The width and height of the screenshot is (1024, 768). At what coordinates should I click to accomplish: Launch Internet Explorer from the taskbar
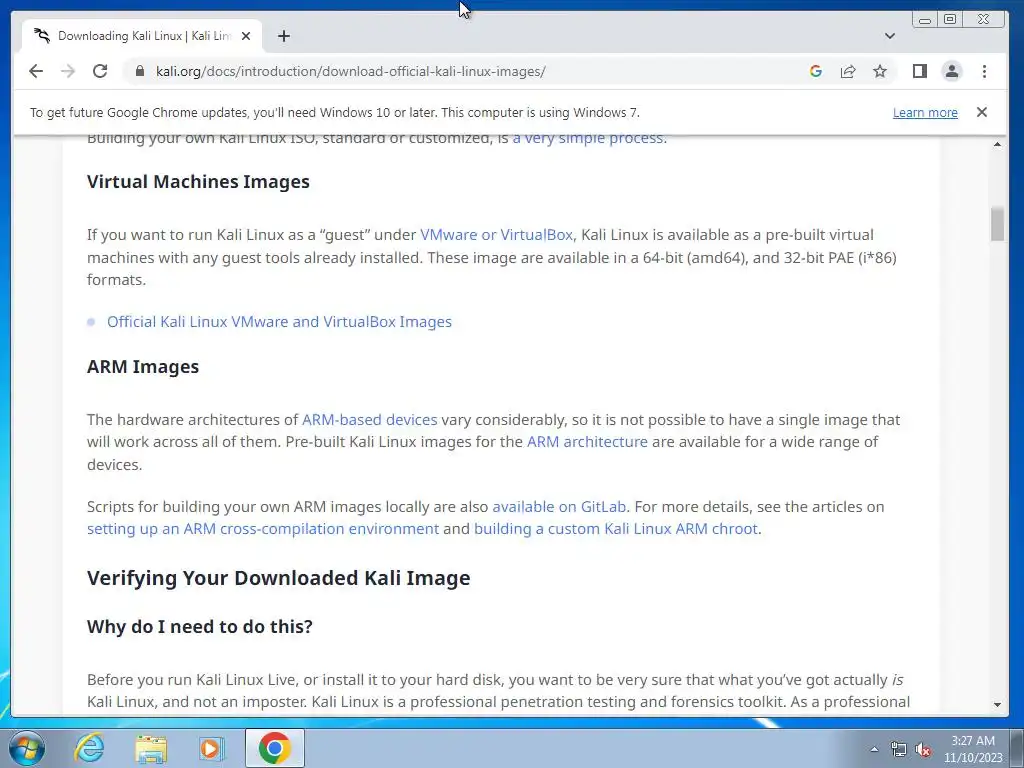pos(89,748)
